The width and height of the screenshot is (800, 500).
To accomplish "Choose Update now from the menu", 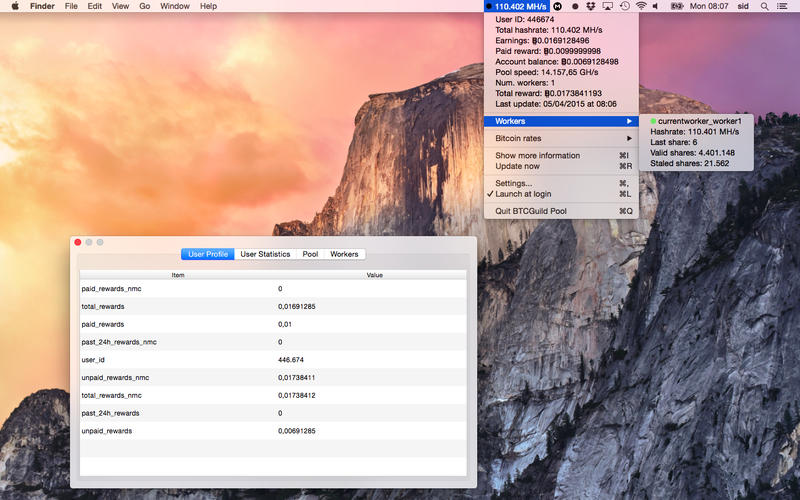I will pyautogui.click(x=517, y=166).
